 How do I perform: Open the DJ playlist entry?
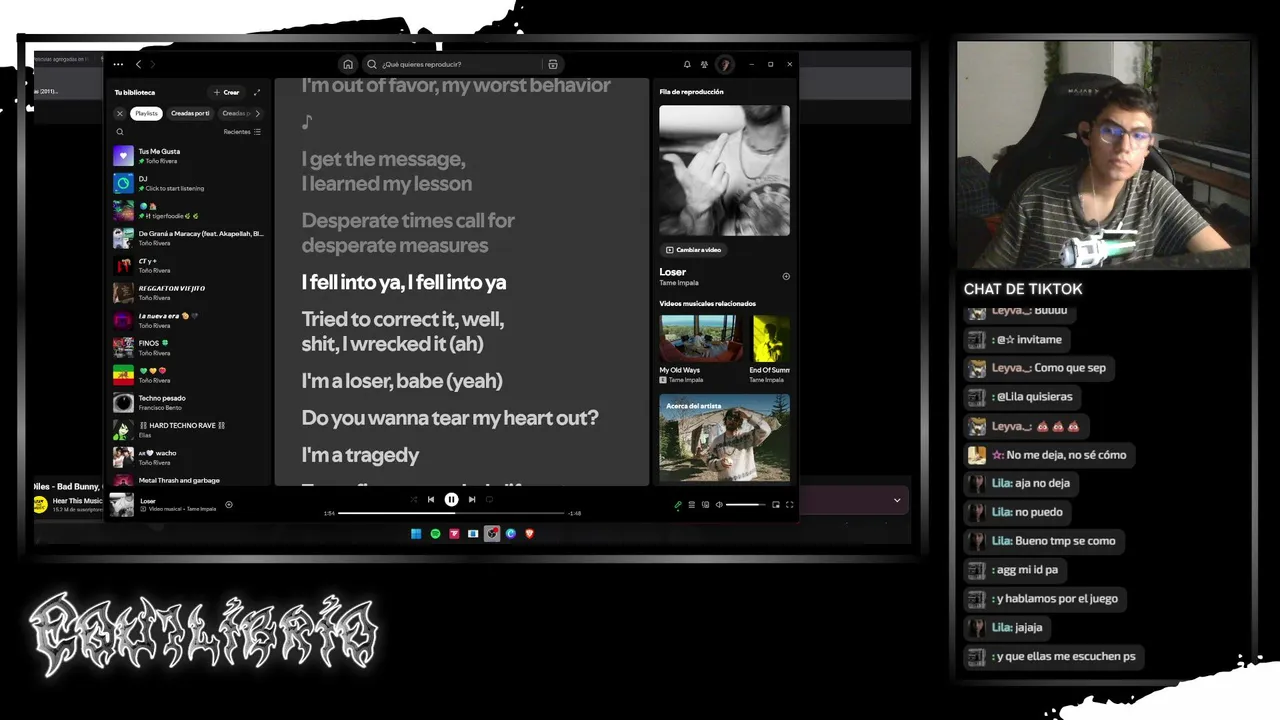188,183
